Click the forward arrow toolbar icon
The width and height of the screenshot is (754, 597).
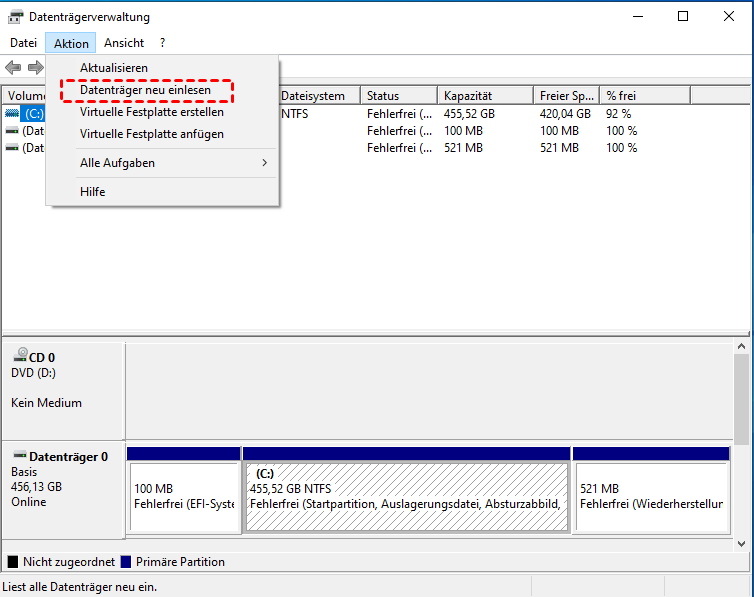click(36, 67)
